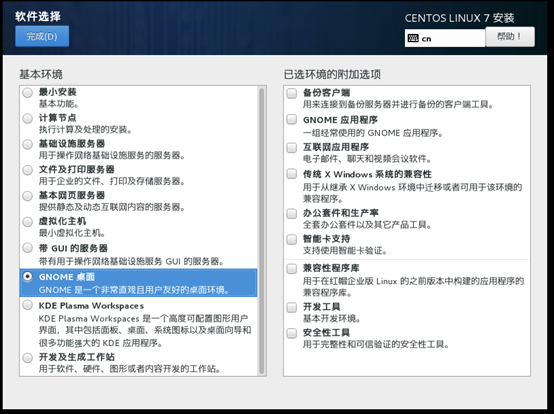554x414 pixels.
Task: Choose 虚拟化主机 radio button
Action: [28, 222]
